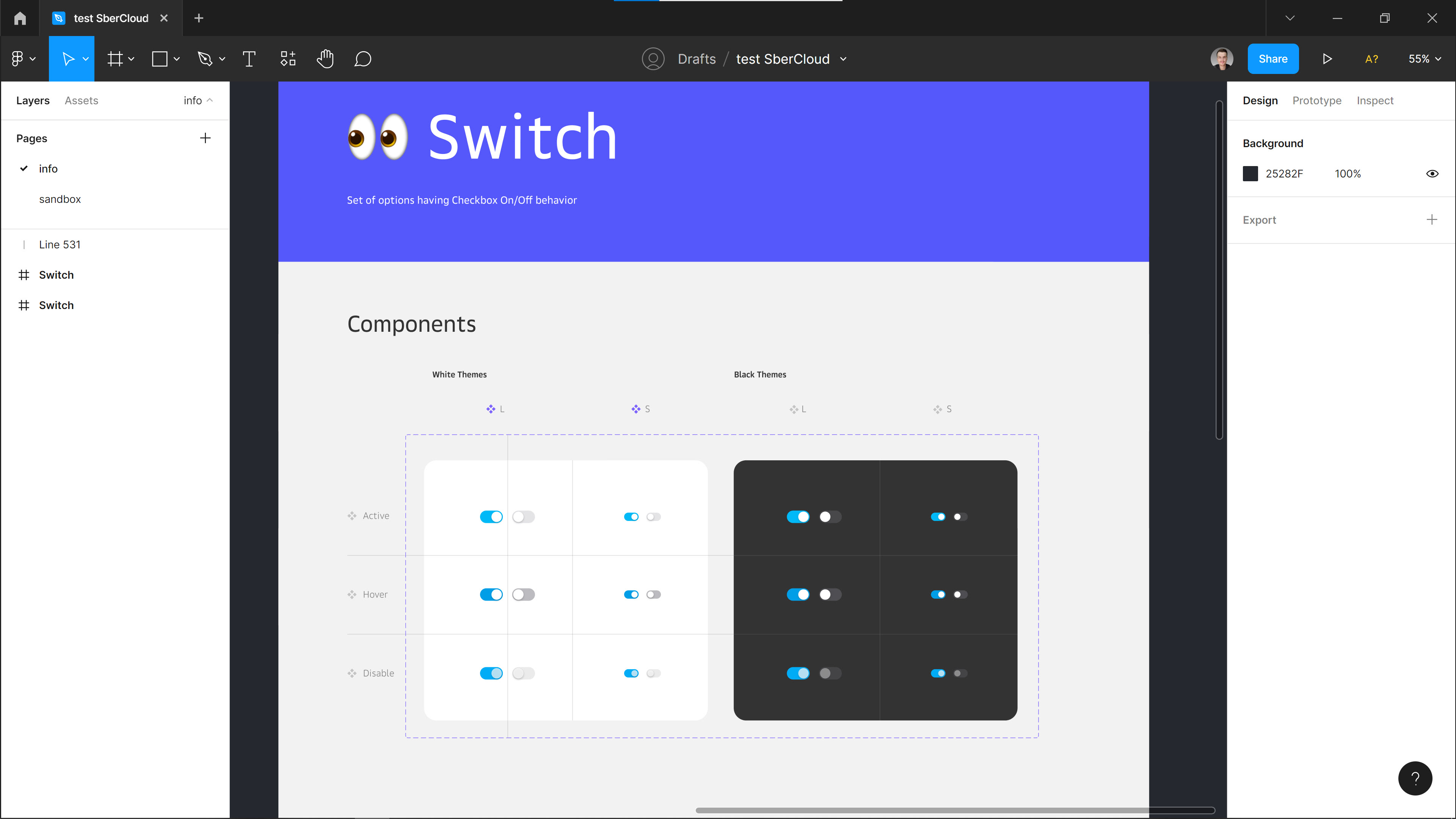The height and width of the screenshot is (819, 1456).
Task: Select the Text tool
Action: point(249,59)
